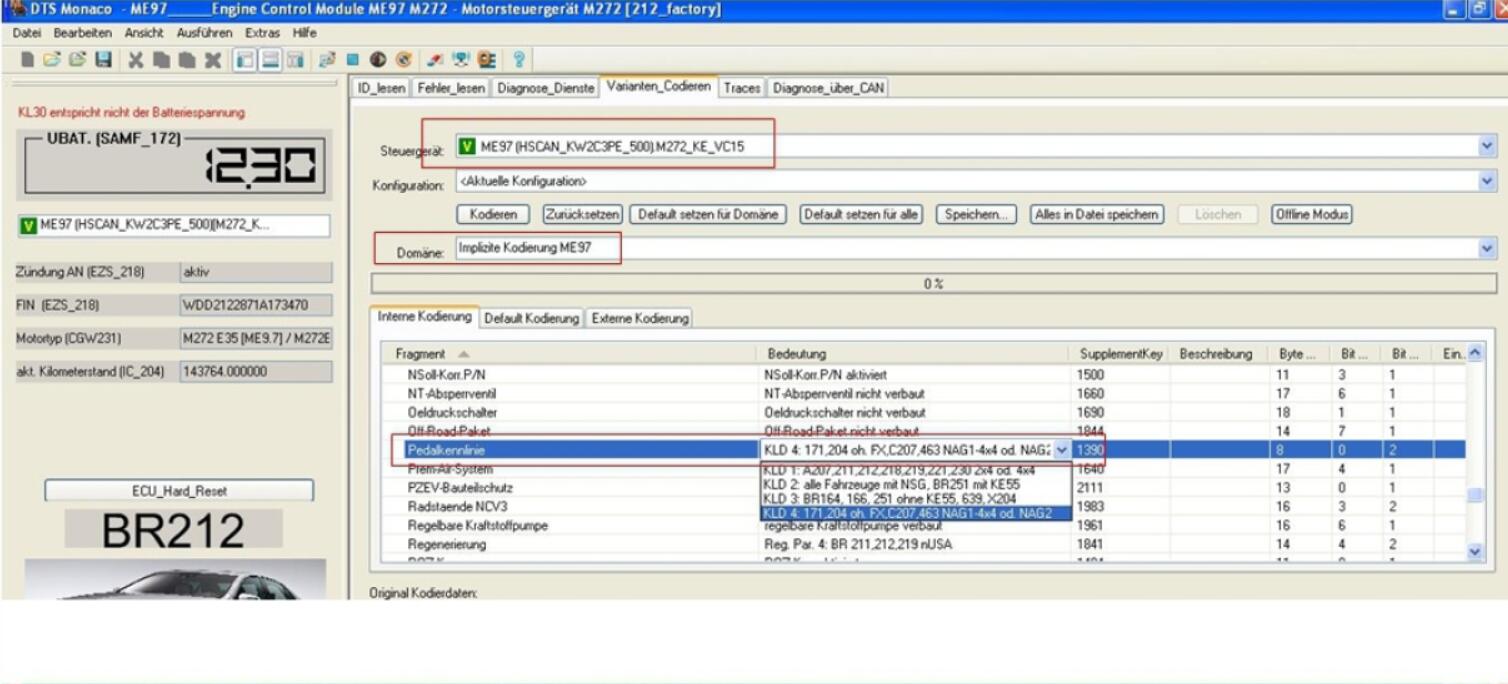Click the half-filled circle toolbar icon

click(378, 60)
